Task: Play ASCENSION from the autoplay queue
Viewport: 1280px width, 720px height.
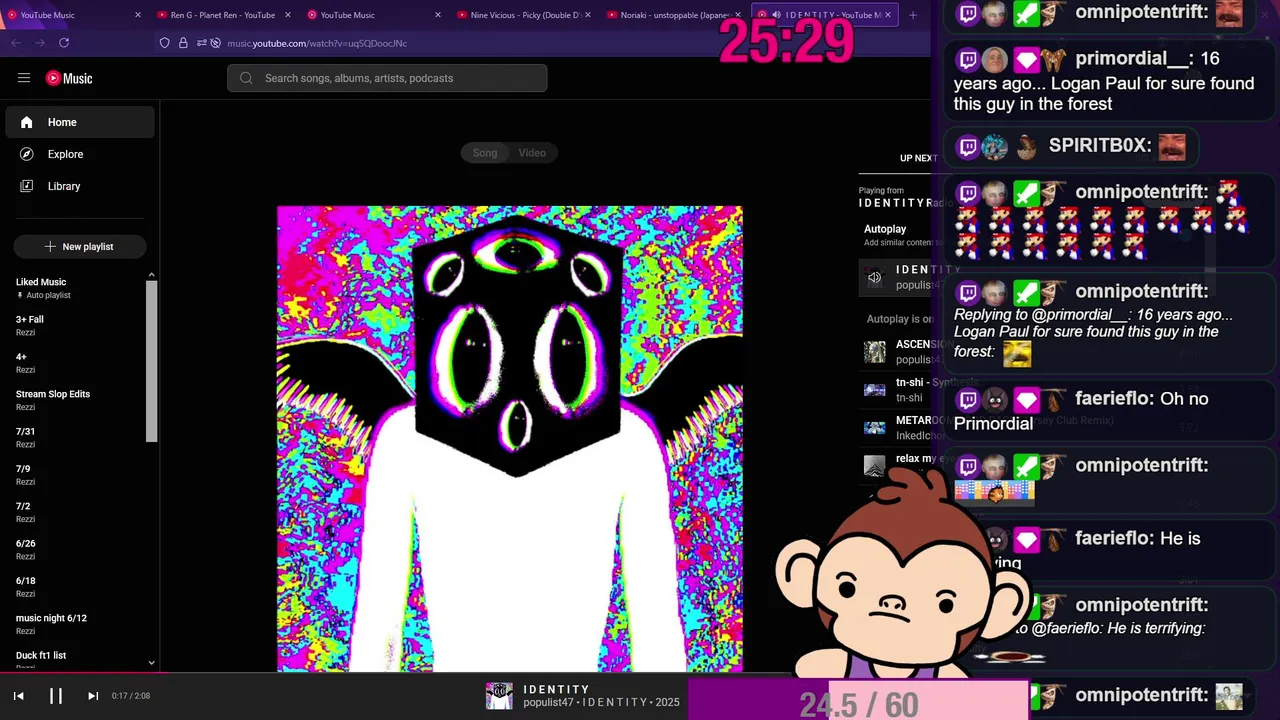Action: (897, 352)
